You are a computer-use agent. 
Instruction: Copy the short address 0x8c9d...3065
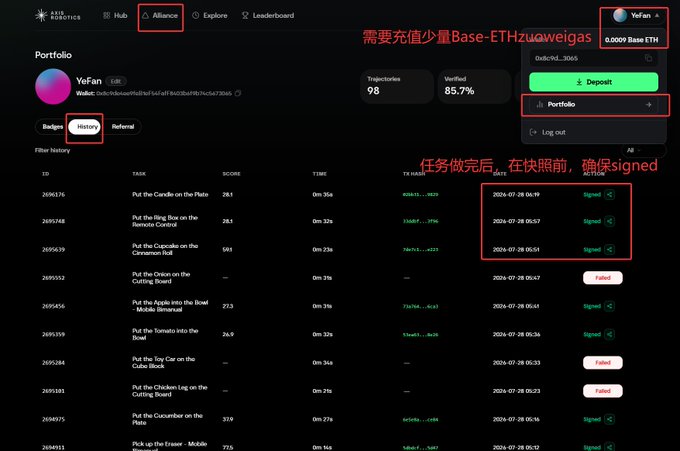(x=648, y=58)
